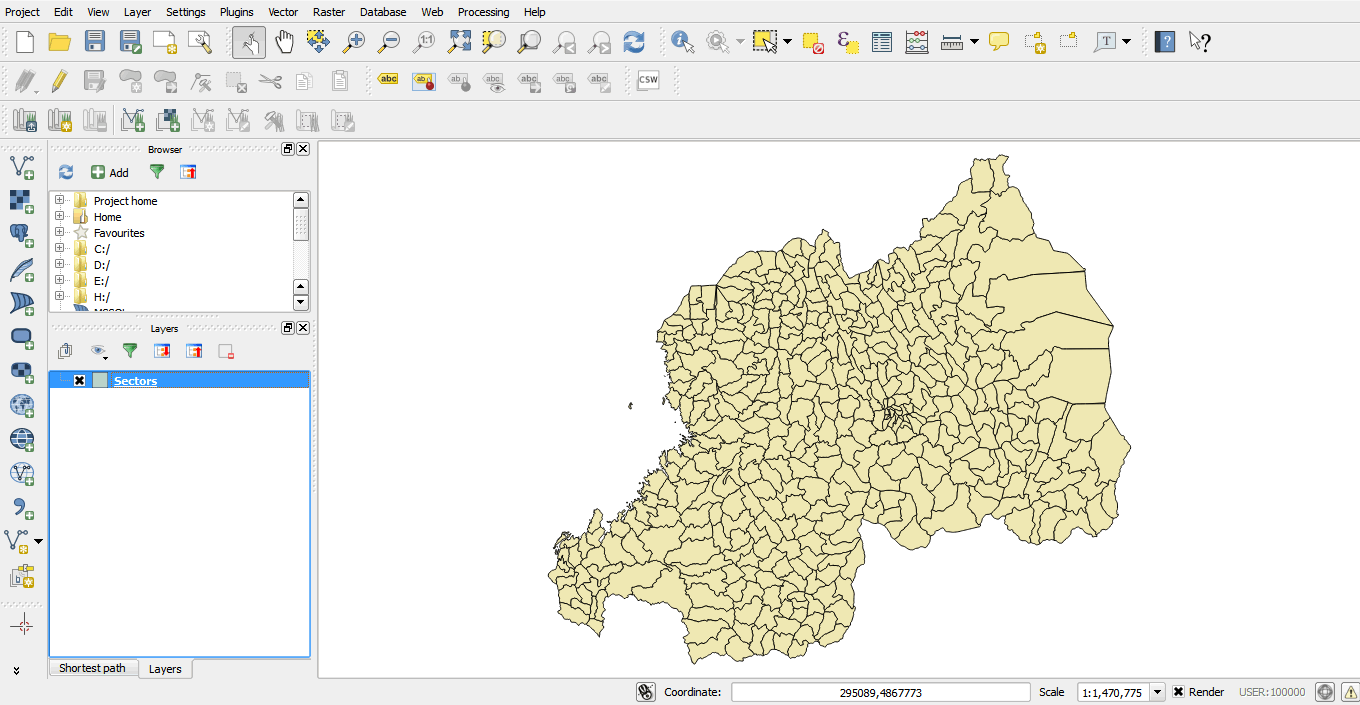The height and width of the screenshot is (705, 1360).
Task: Switch to the Shortest path tab
Action: click(x=92, y=668)
